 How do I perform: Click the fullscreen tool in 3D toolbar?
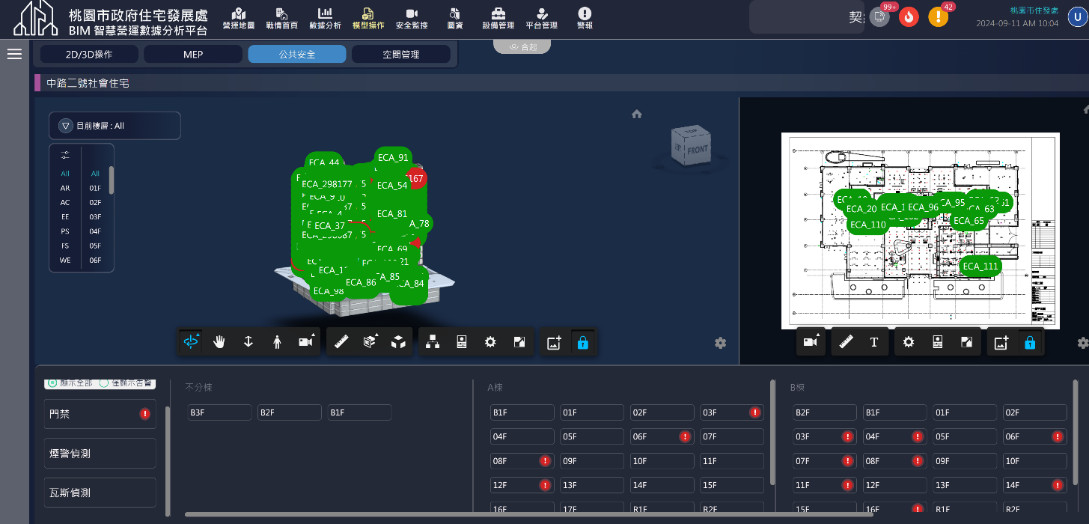click(519, 342)
